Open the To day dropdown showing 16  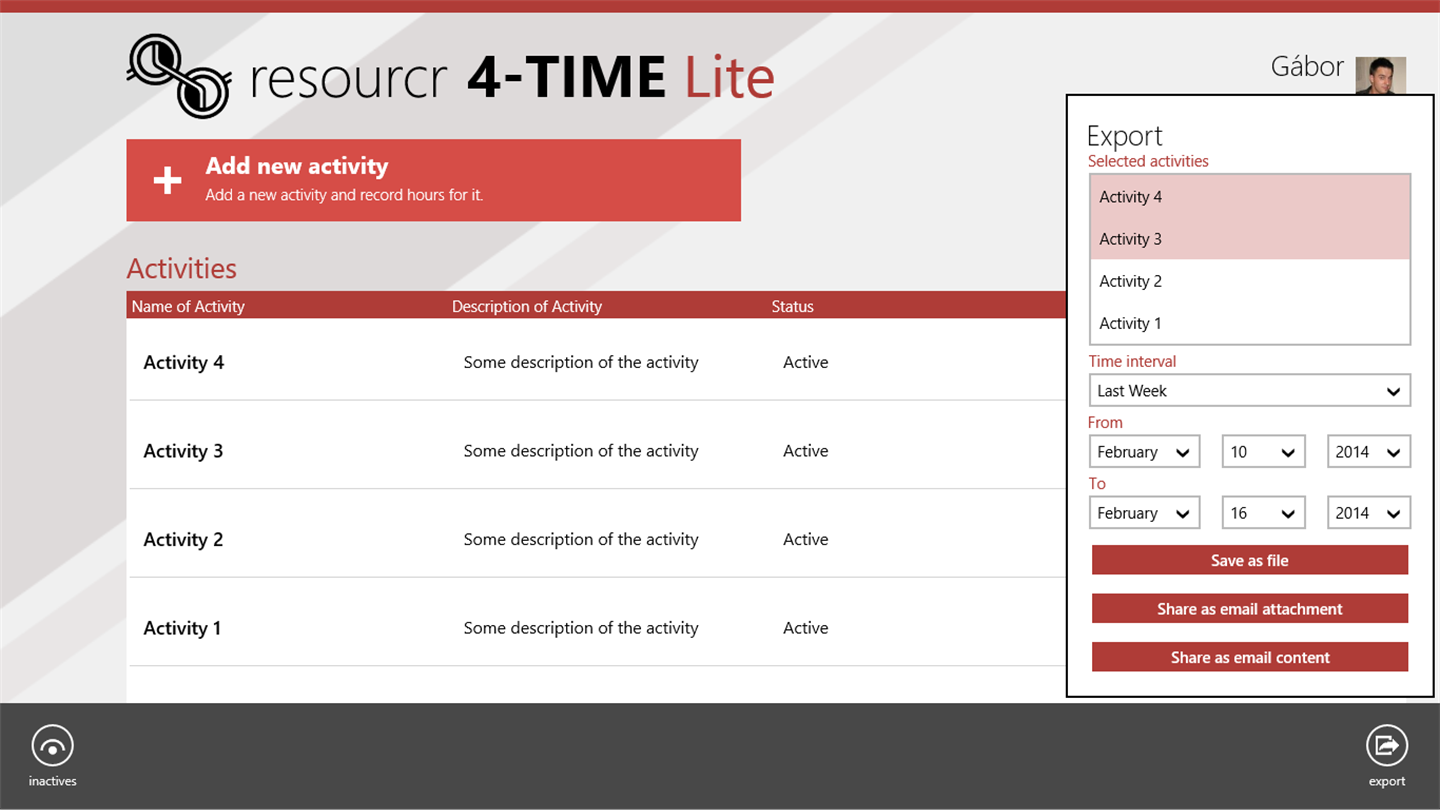tap(1263, 513)
